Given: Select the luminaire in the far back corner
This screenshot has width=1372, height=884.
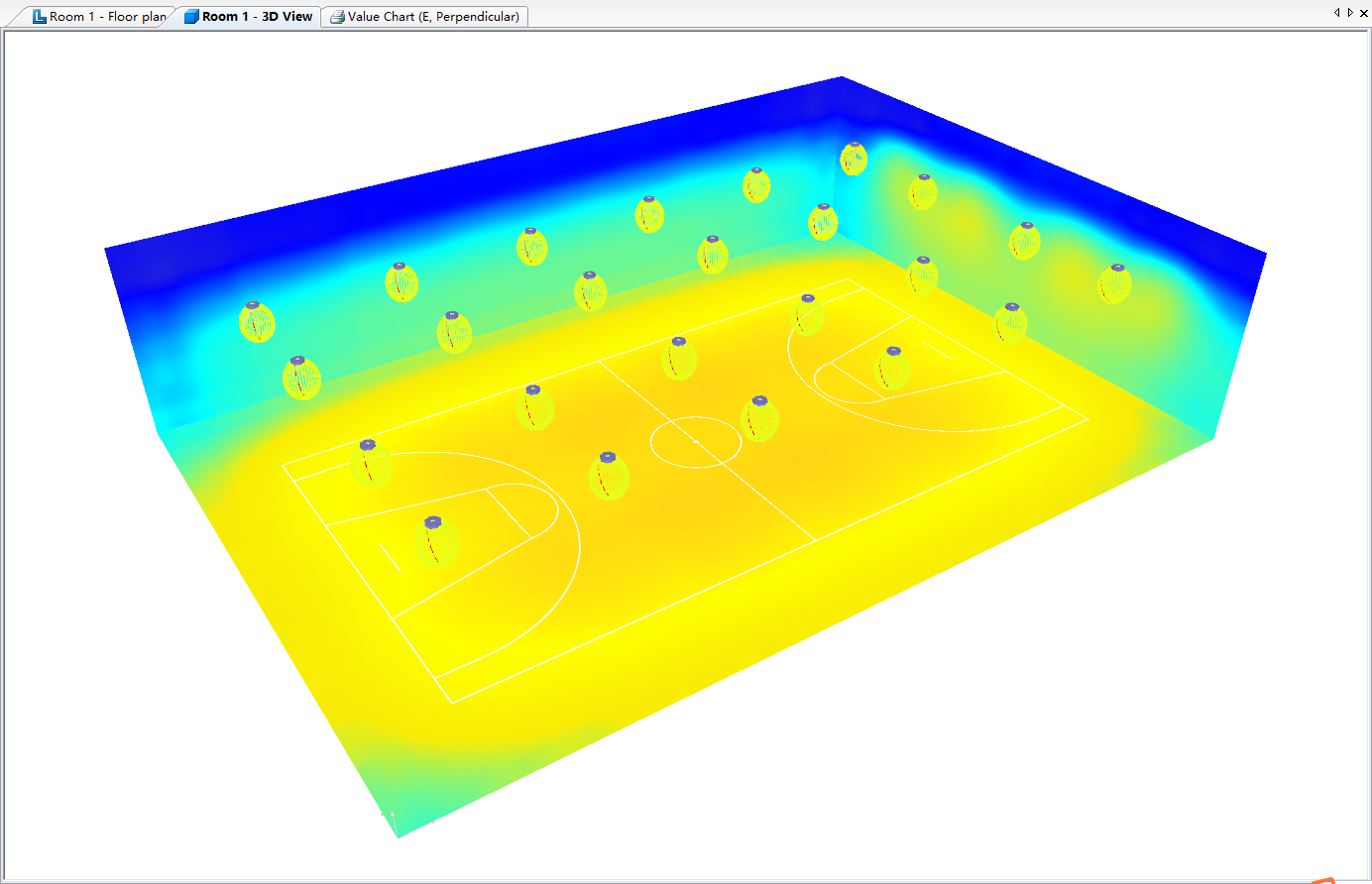Looking at the screenshot, I should coord(854,159).
